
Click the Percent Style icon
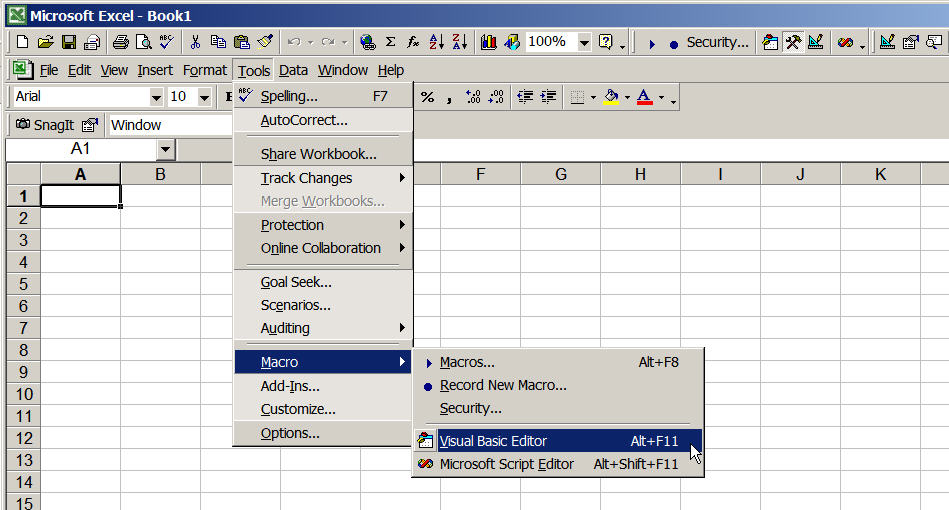[427, 97]
